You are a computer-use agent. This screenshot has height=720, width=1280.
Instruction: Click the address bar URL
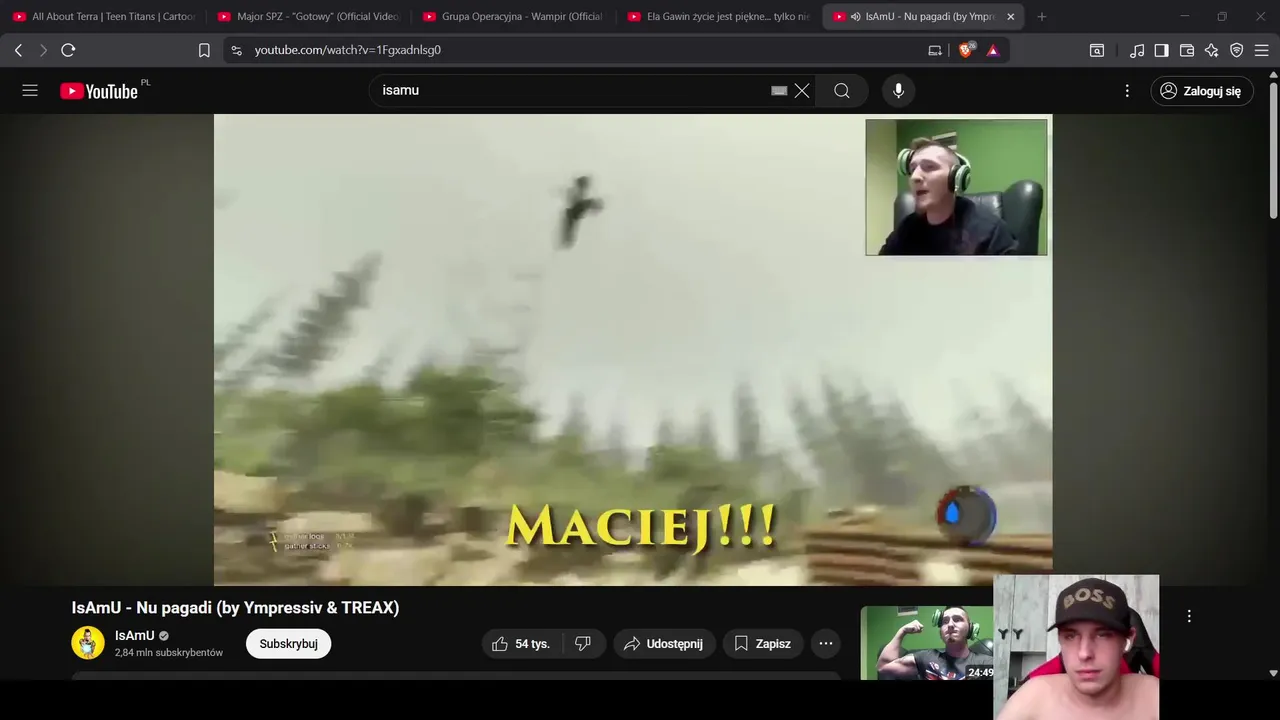point(347,50)
